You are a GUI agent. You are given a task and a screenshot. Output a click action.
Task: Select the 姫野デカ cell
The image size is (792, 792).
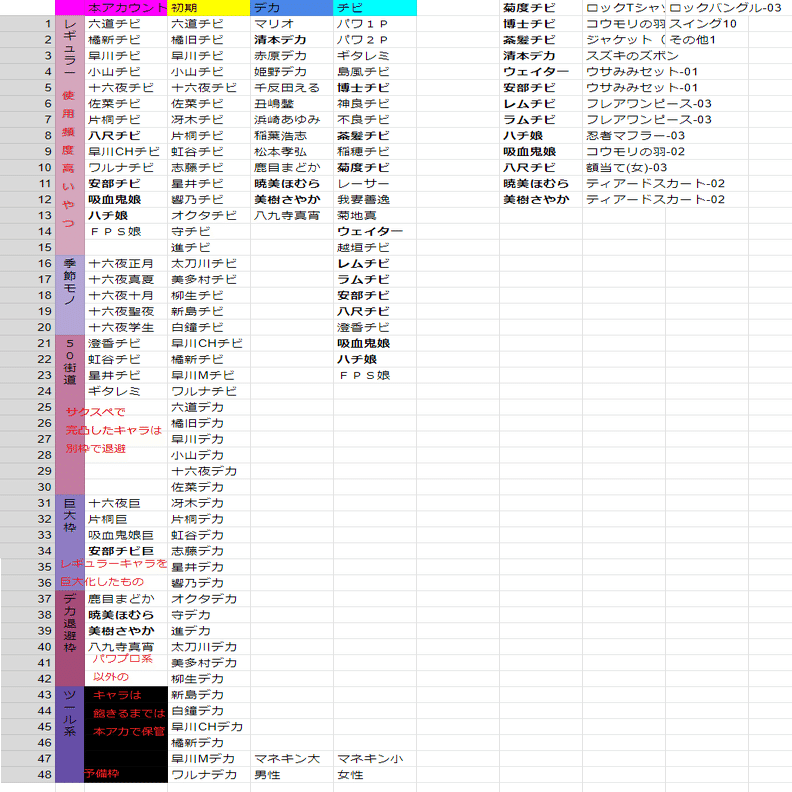(x=291, y=72)
